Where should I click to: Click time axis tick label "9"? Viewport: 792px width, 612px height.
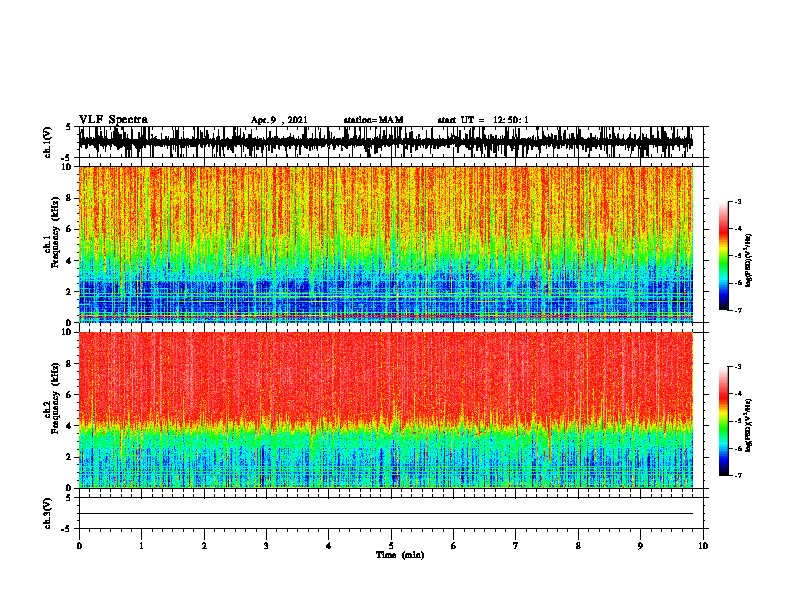point(640,546)
